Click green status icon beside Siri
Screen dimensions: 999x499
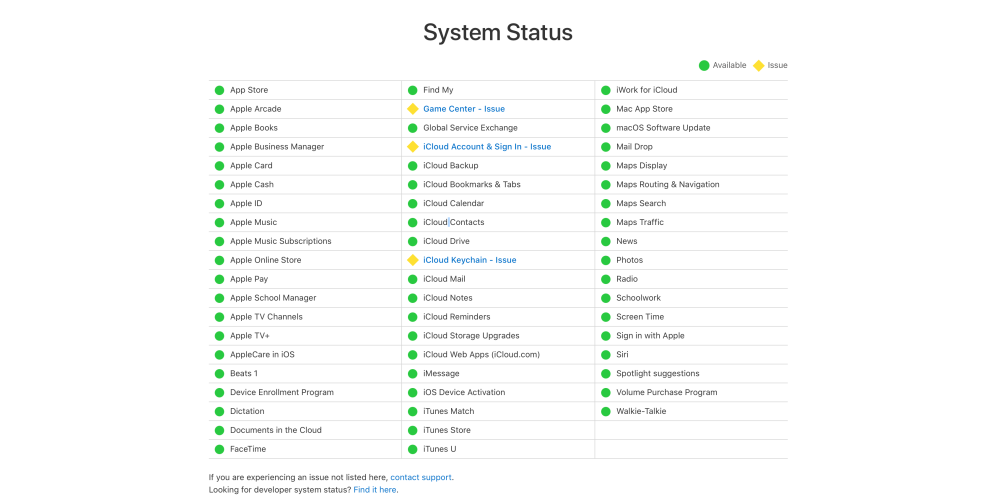coord(606,355)
